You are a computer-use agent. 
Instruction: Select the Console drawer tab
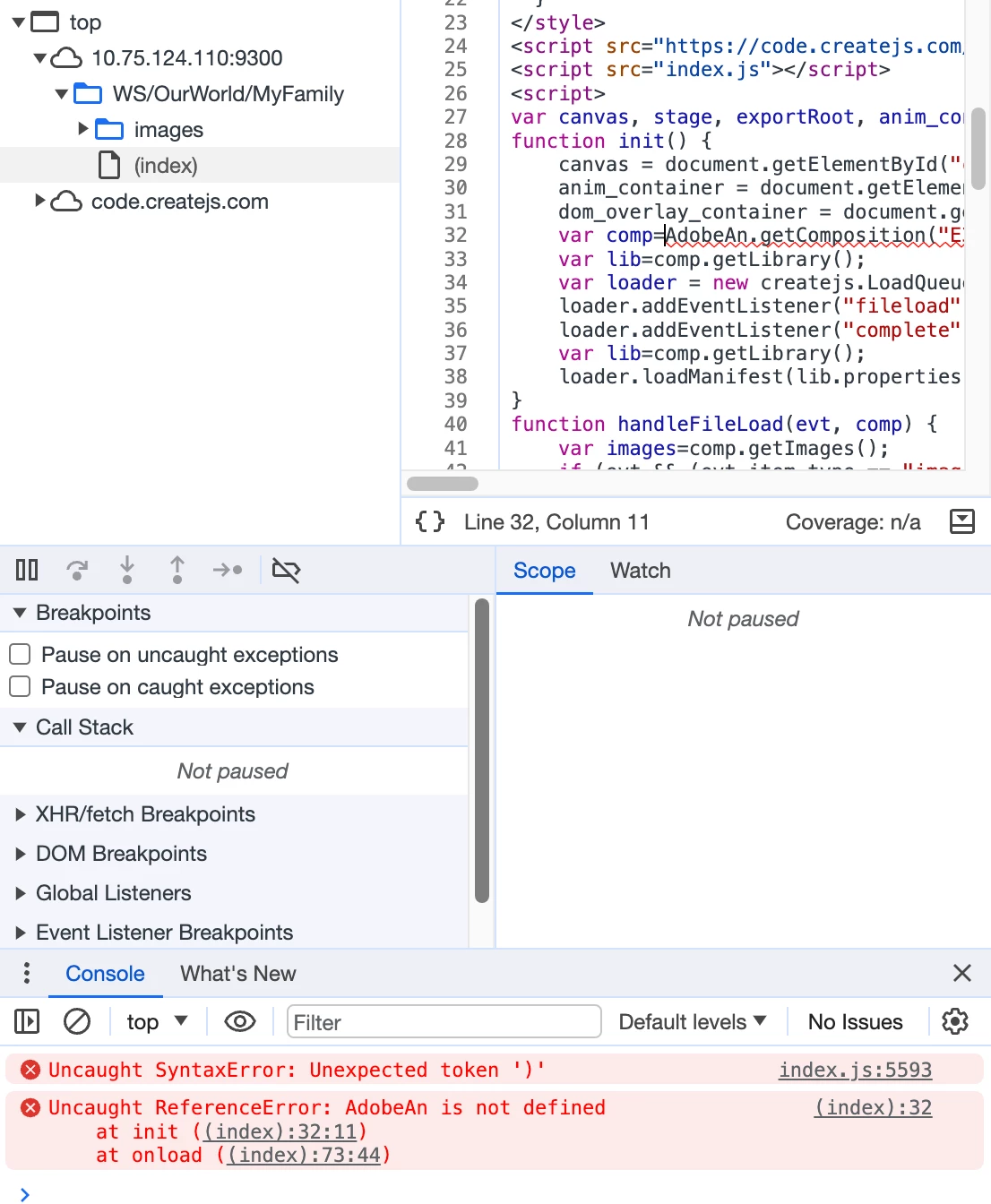(x=105, y=974)
